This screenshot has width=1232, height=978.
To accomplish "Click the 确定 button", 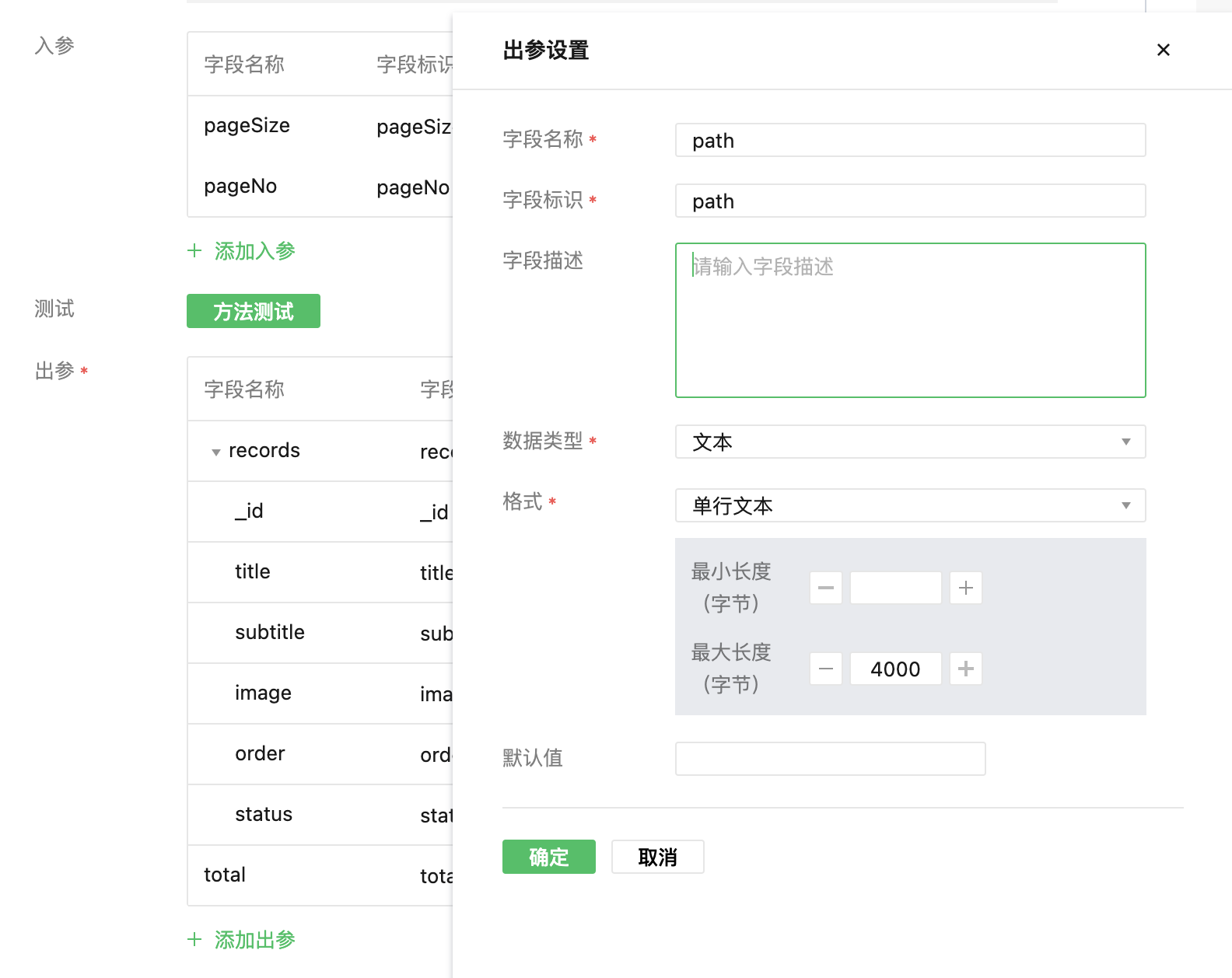I will 549,857.
